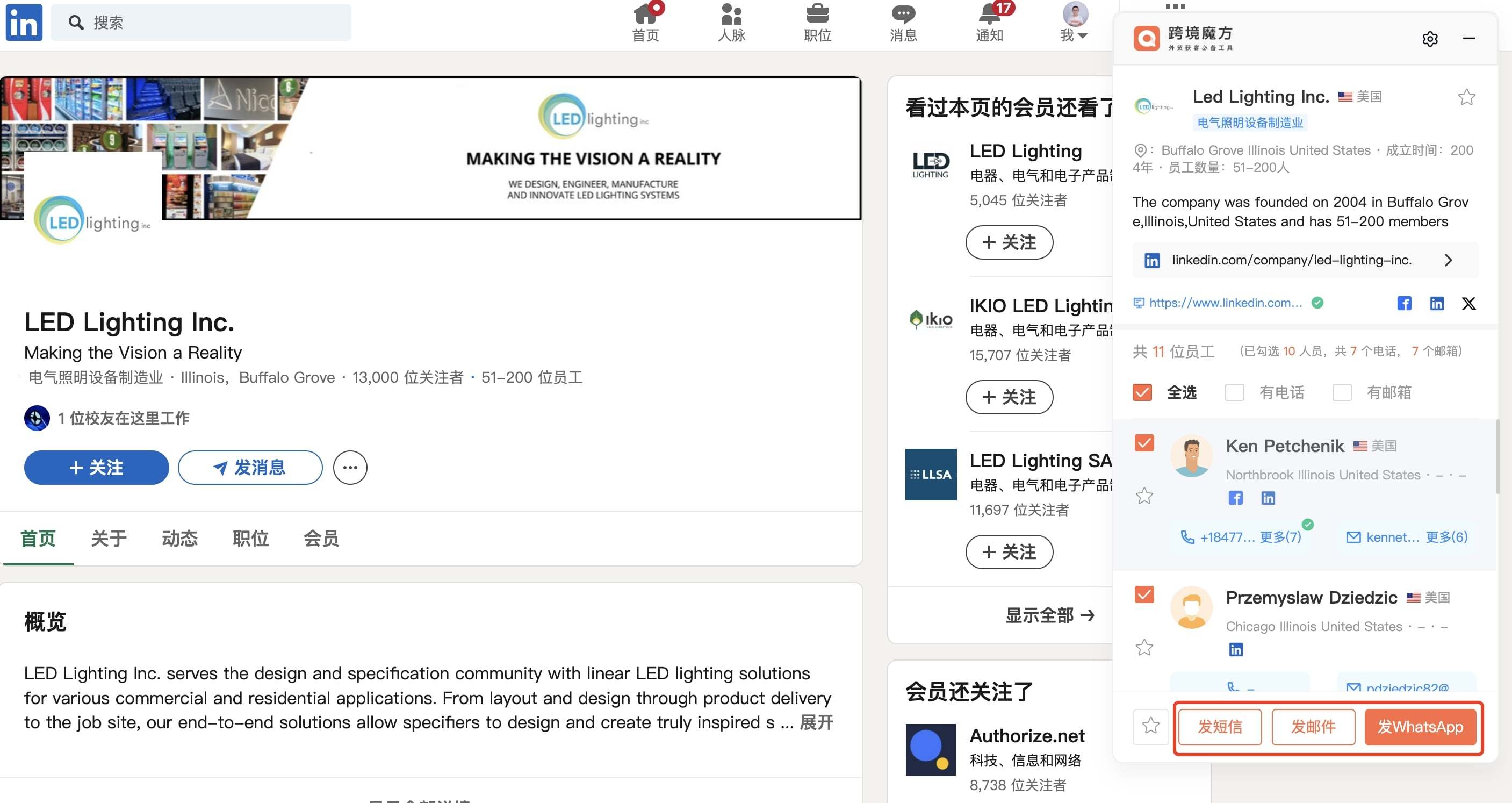Click the 发短信 button
Viewport: 1512px width, 803px height.
coord(1220,727)
